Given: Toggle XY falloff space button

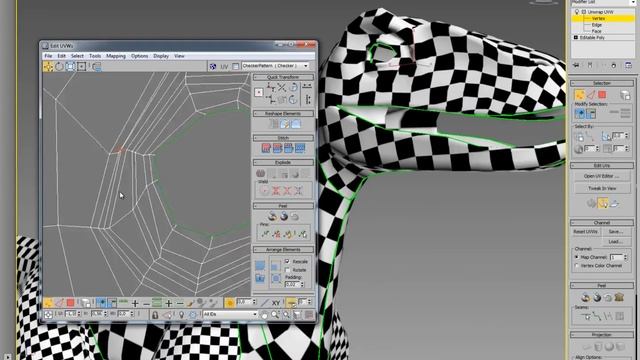Looking at the screenshot, I should point(276,303).
